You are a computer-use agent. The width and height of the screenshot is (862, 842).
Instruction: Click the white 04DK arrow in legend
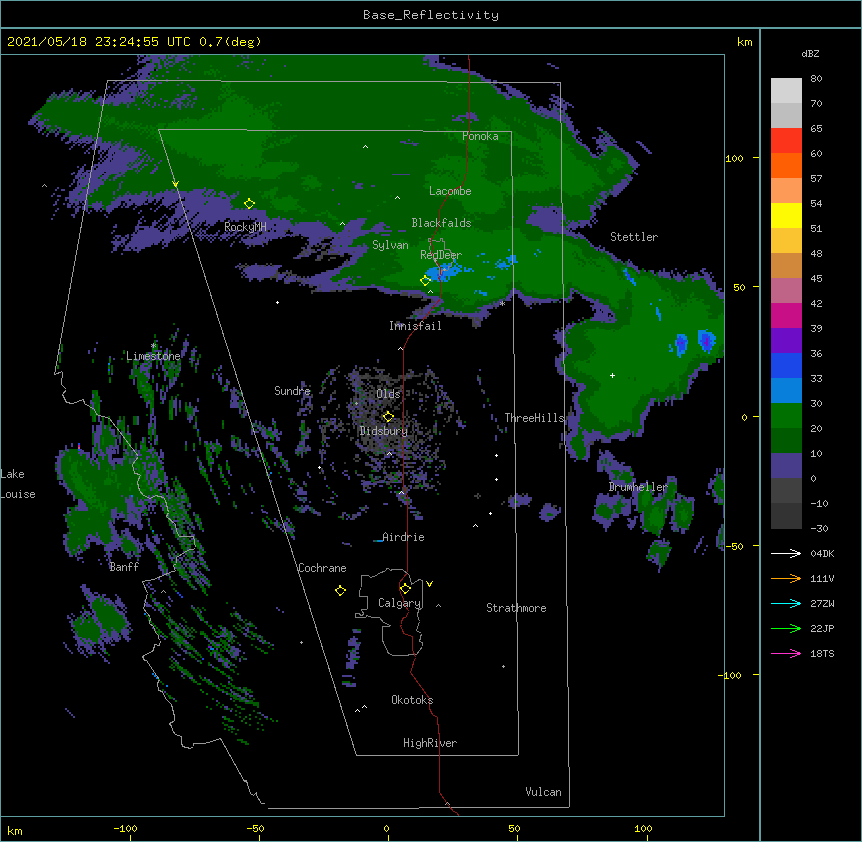click(x=786, y=553)
